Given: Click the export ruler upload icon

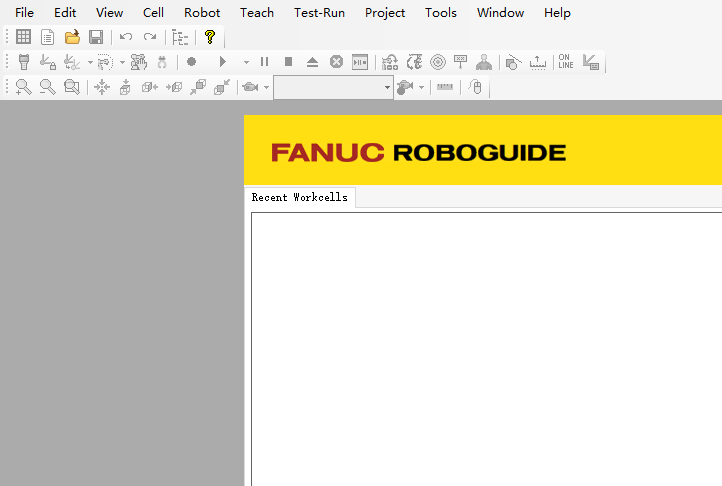Looking at the screenshot, I should point(537,62).
